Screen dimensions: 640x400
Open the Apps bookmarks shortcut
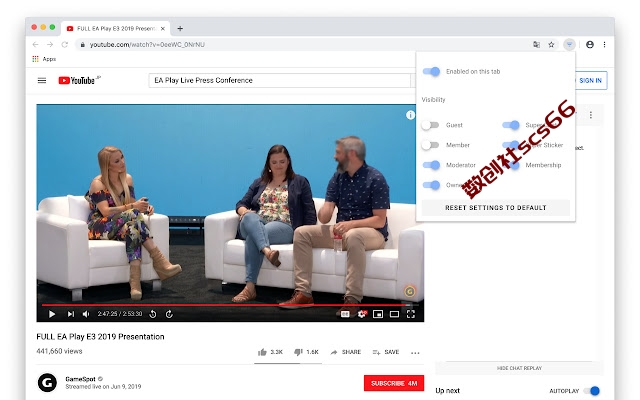[x=44, y=59]
